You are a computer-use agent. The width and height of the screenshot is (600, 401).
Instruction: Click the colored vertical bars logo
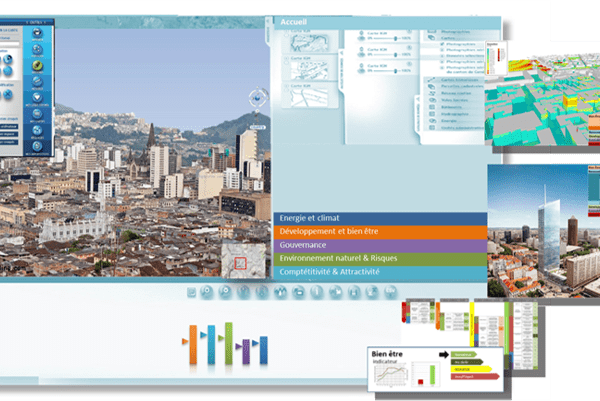pos(225,344)
